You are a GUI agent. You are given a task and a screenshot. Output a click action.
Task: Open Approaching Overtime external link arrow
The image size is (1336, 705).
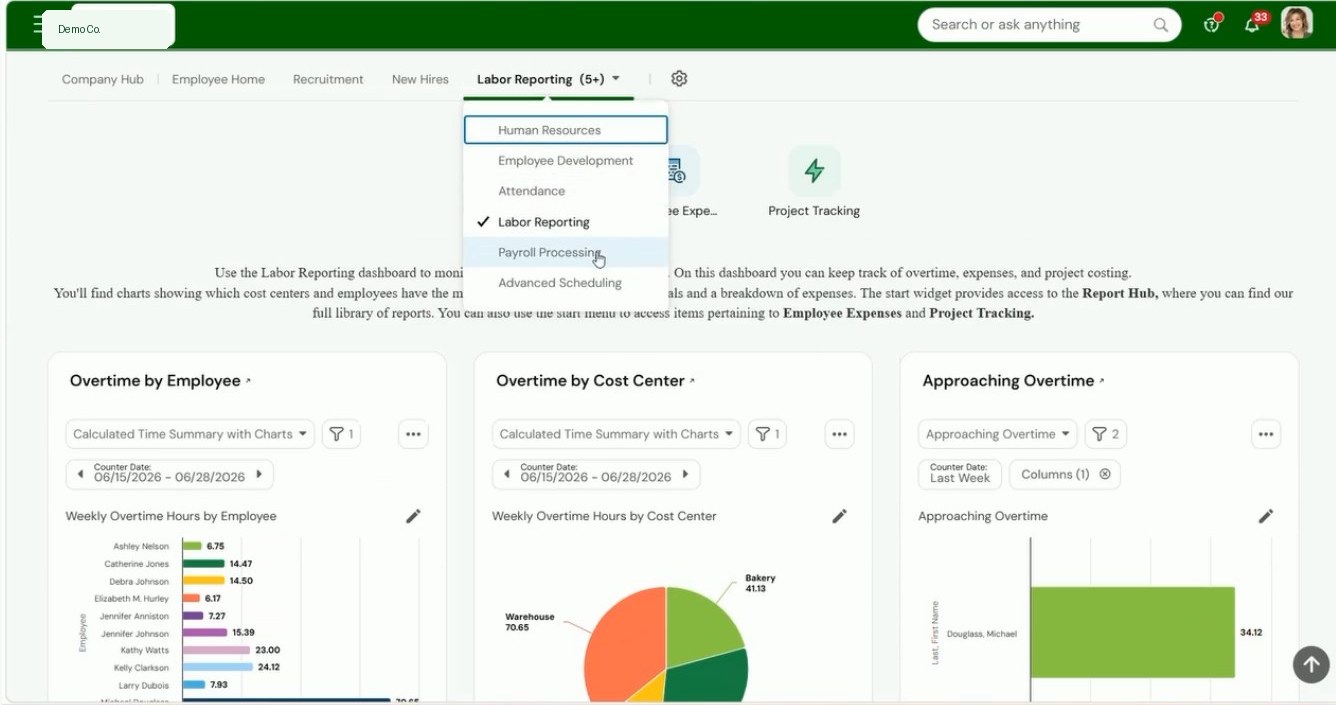[x=1102, y=381]
